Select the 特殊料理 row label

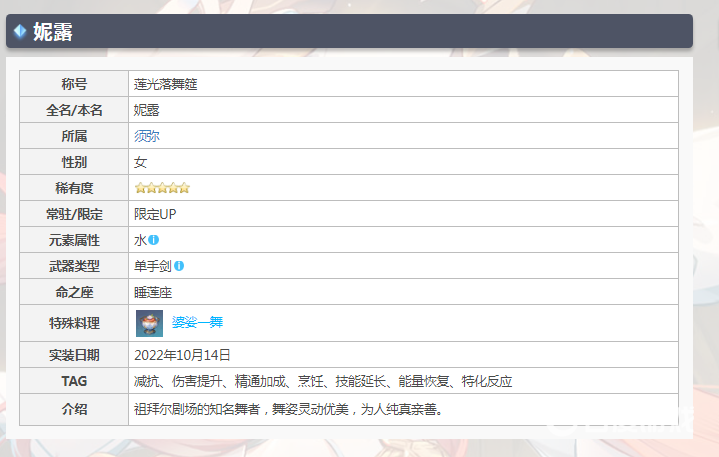pos(74,323)
